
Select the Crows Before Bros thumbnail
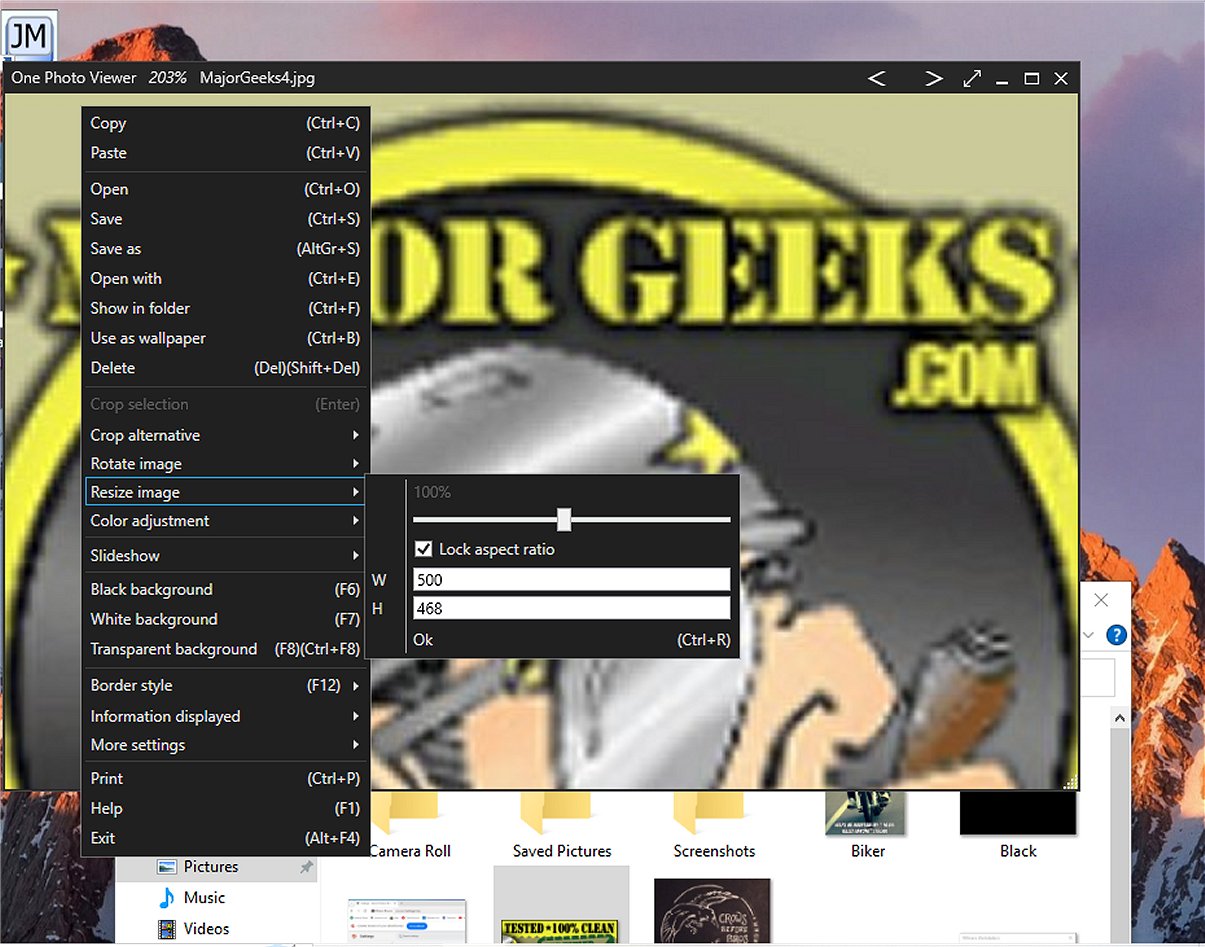click(712, 912)
